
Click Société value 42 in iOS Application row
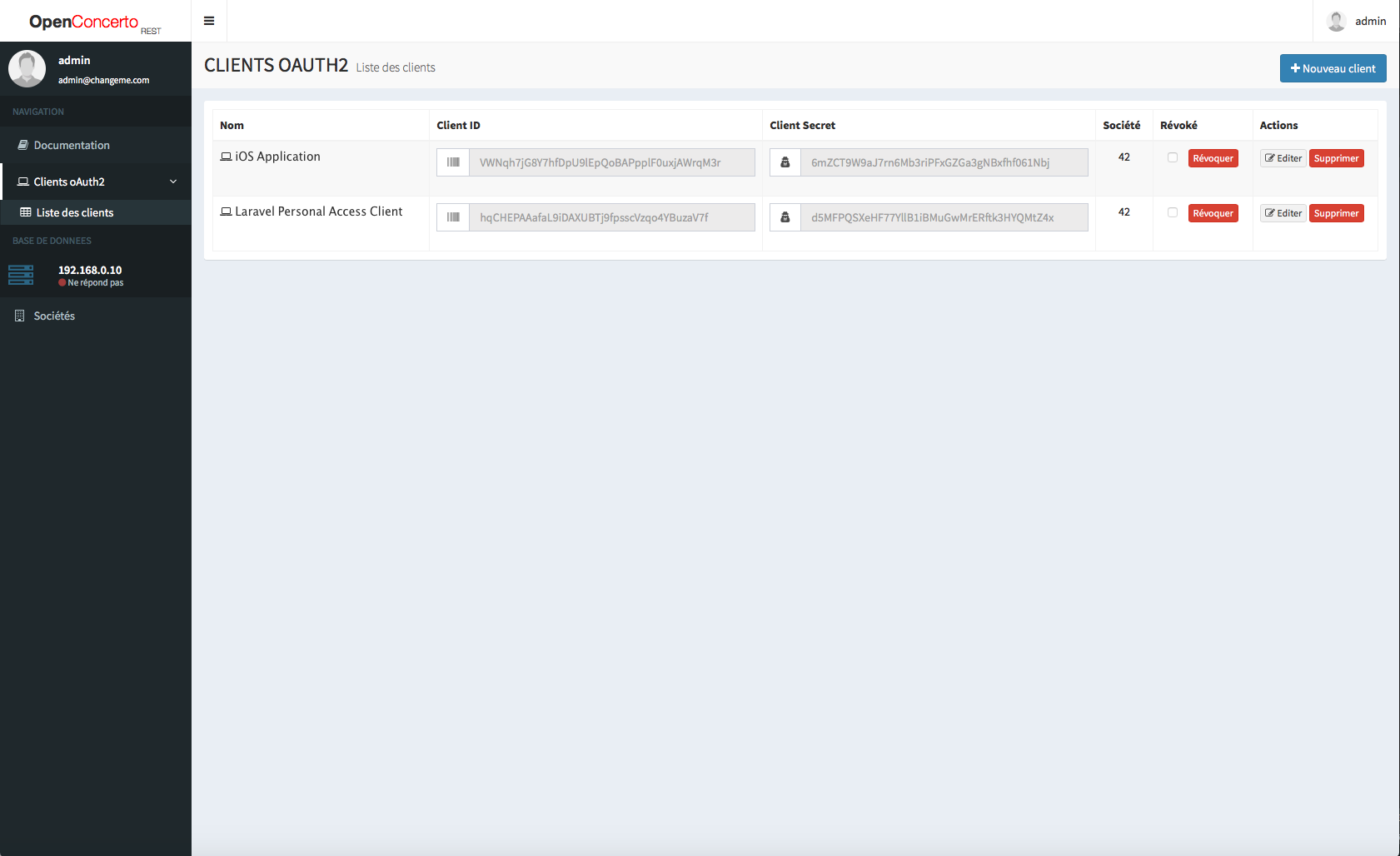pyautogui.click(x=1124, y=157)
